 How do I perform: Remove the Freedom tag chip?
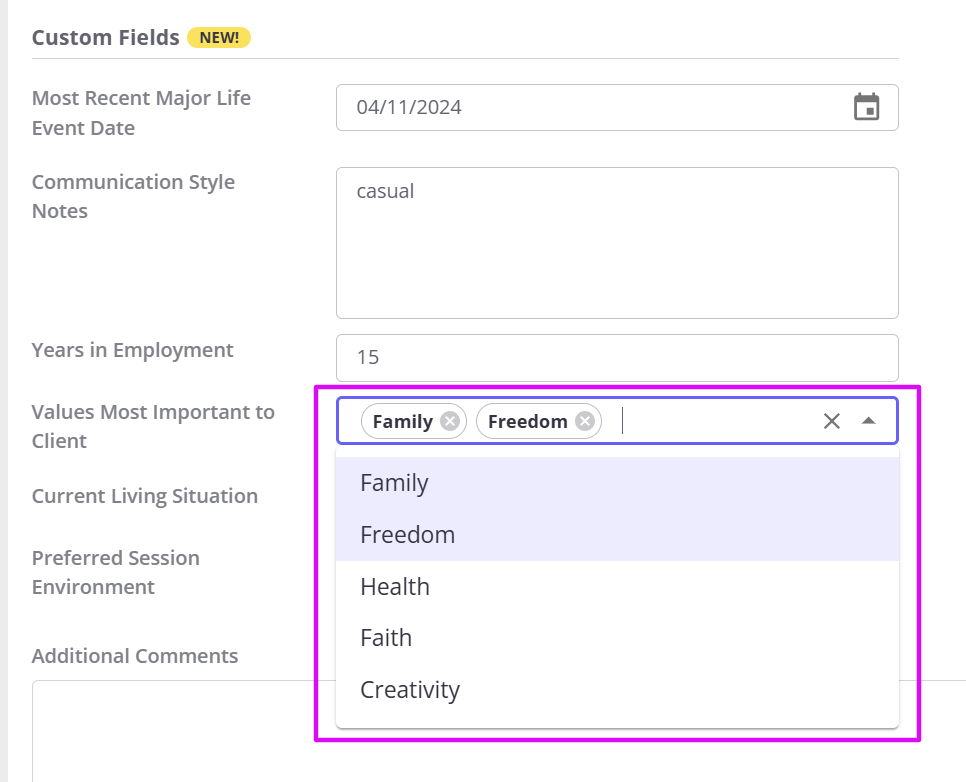585,421
